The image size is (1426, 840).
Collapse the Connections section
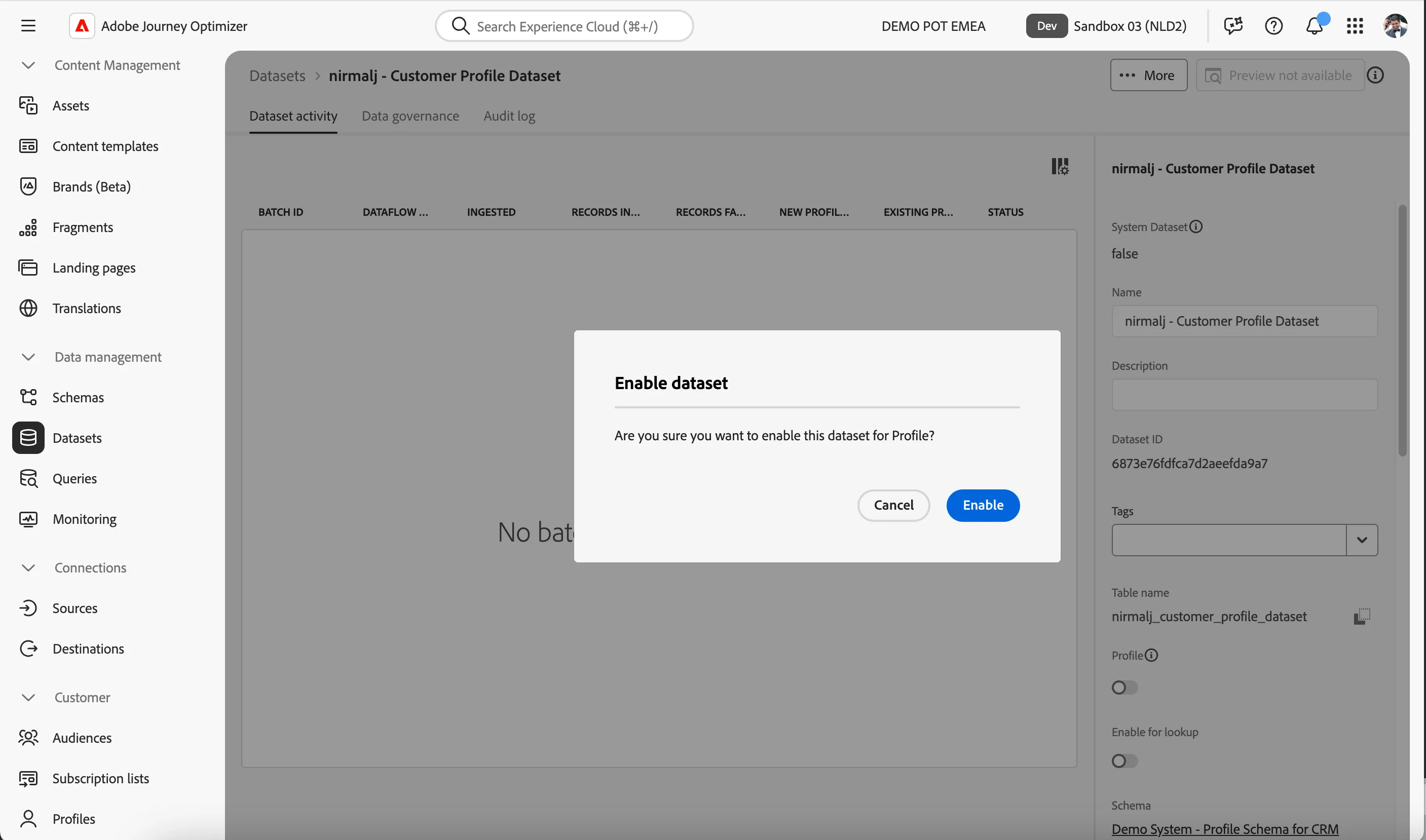tap(28, 568)
